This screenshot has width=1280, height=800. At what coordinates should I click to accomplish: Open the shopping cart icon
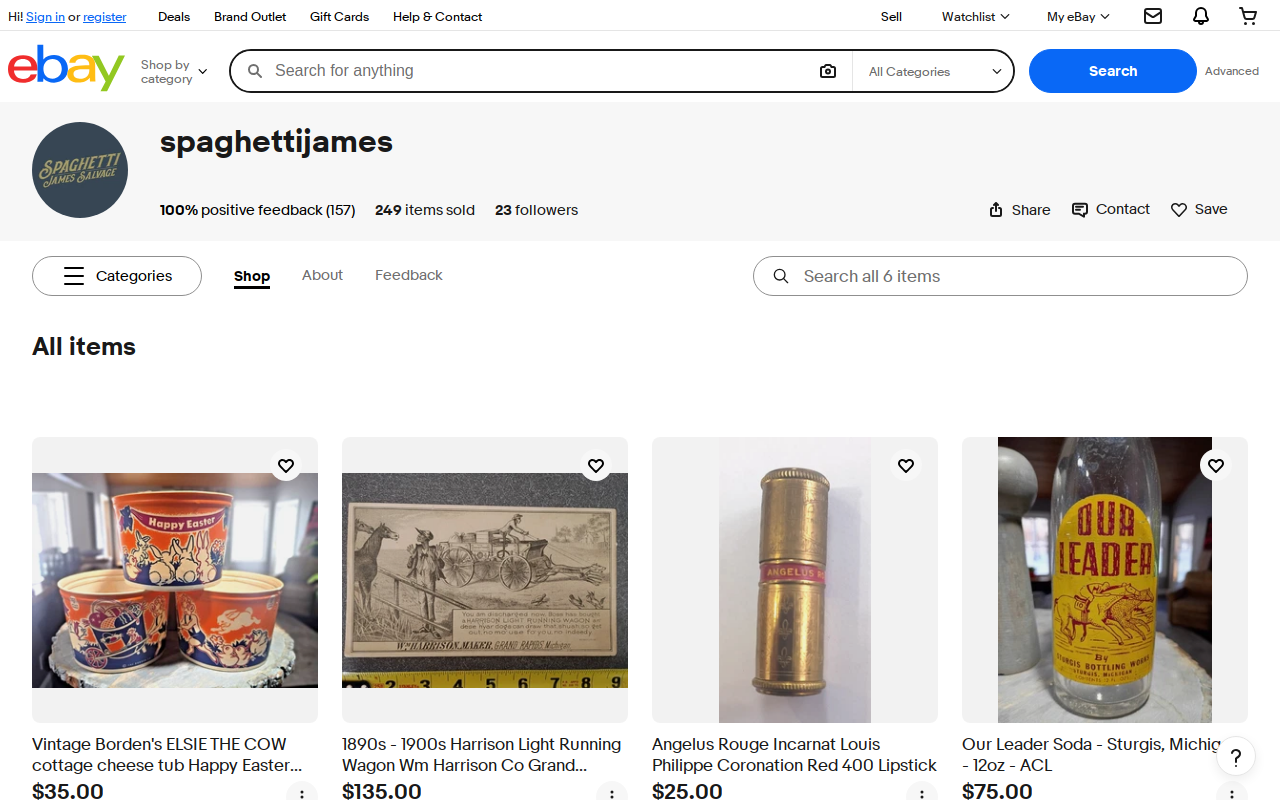1248,16
